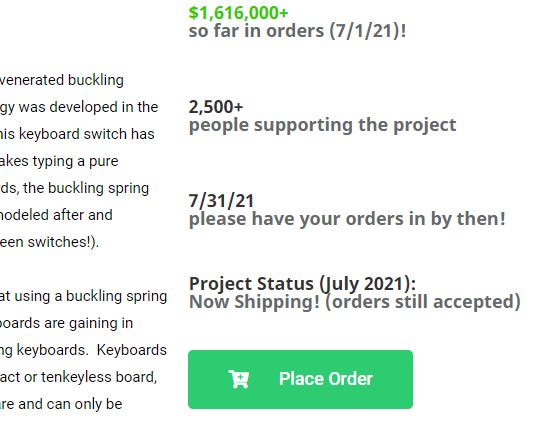Click the text 'een switches!).'
The height and width of the screenshot is (423, 546).
click(x=49, y=242)
